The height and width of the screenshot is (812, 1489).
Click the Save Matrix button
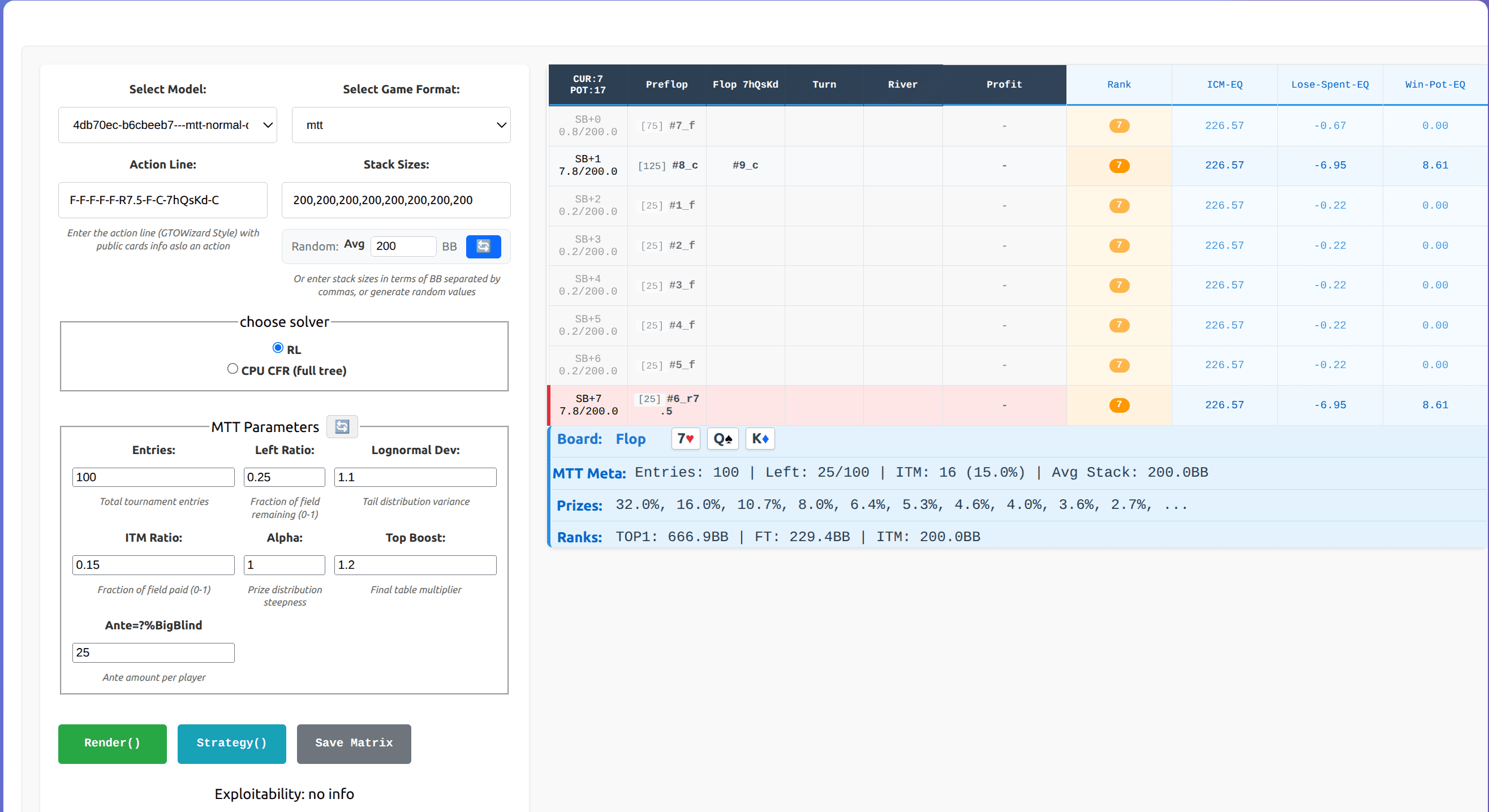[x=354, y=744]
